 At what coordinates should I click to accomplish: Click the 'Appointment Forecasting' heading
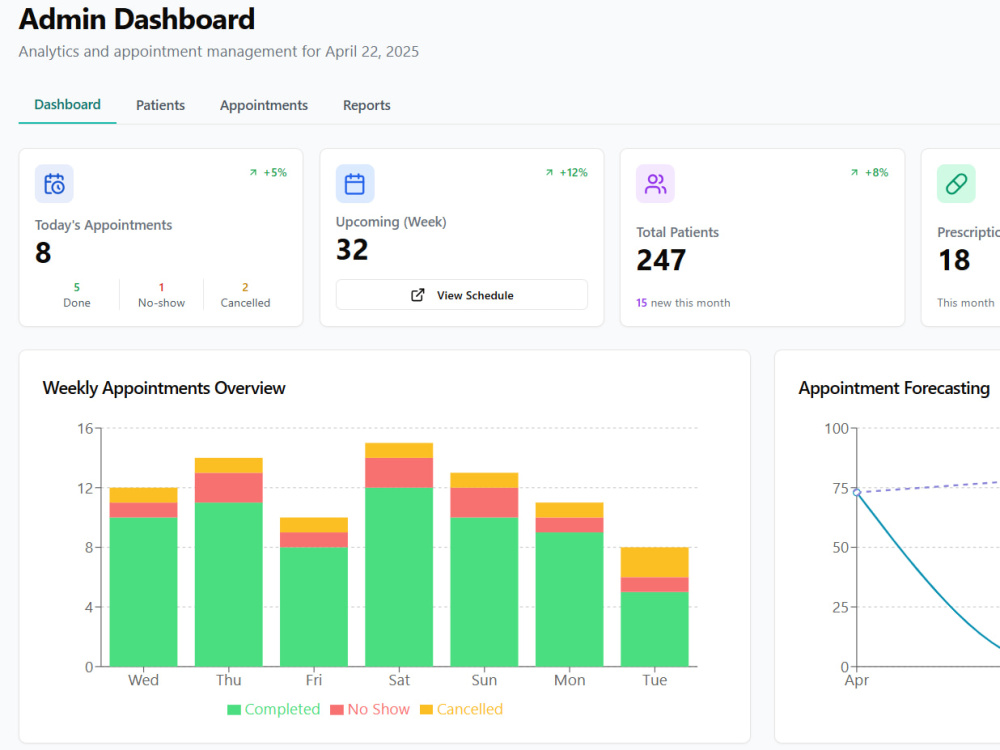point(894,388)
